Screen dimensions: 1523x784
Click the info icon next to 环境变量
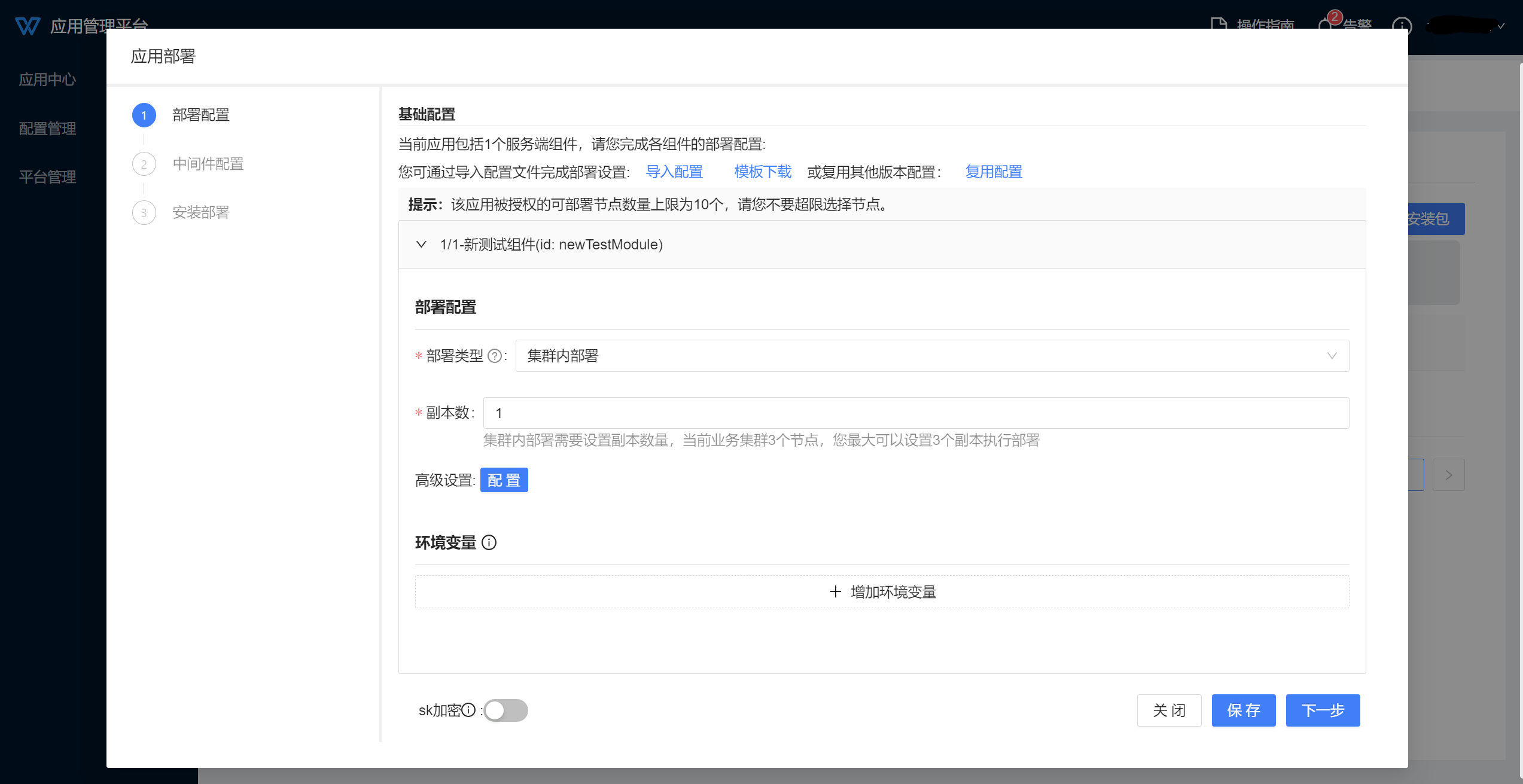(489, 542)
